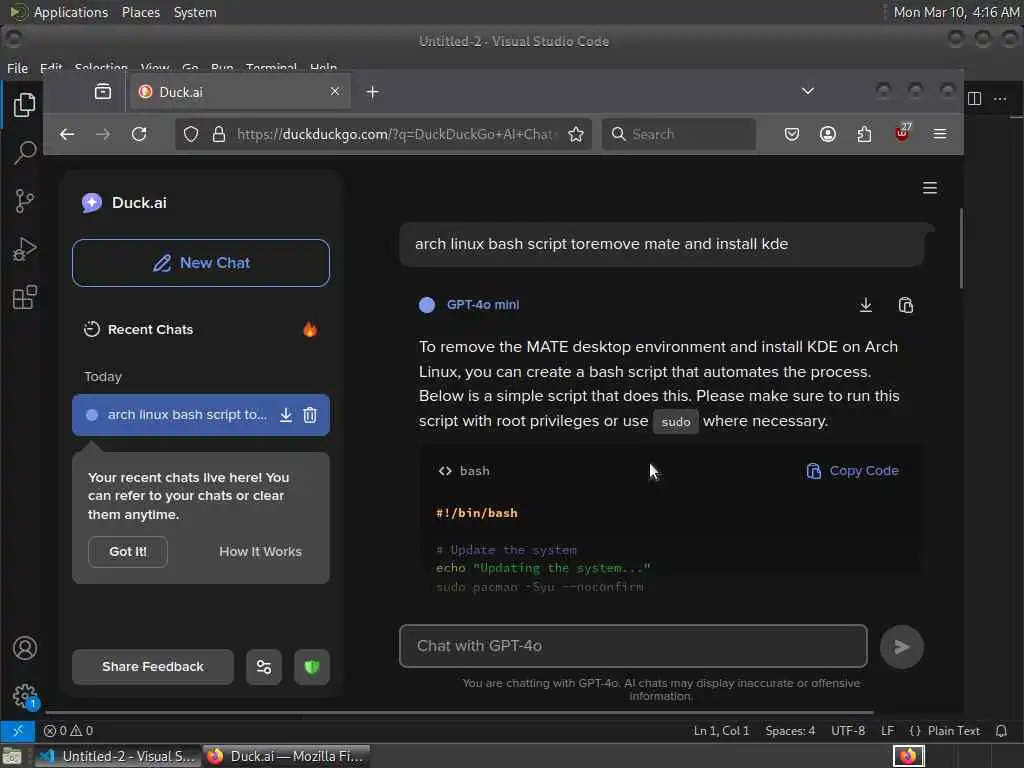Screen dimensions: 1024x768
Task: Click LF end of line status
Action: [887, 731]
